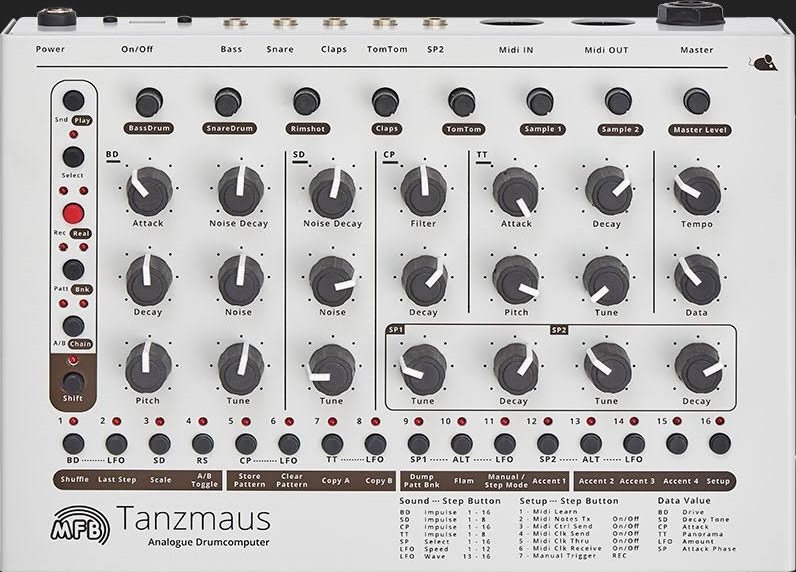Screen dimensions: 796x572
Task: Click the Master output jack
Action: (x=690, y=15)
